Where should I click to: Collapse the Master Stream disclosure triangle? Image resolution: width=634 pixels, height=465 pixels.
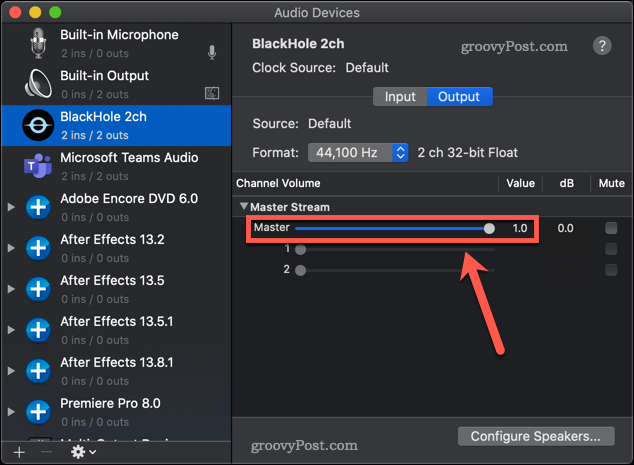pos(245,207)
